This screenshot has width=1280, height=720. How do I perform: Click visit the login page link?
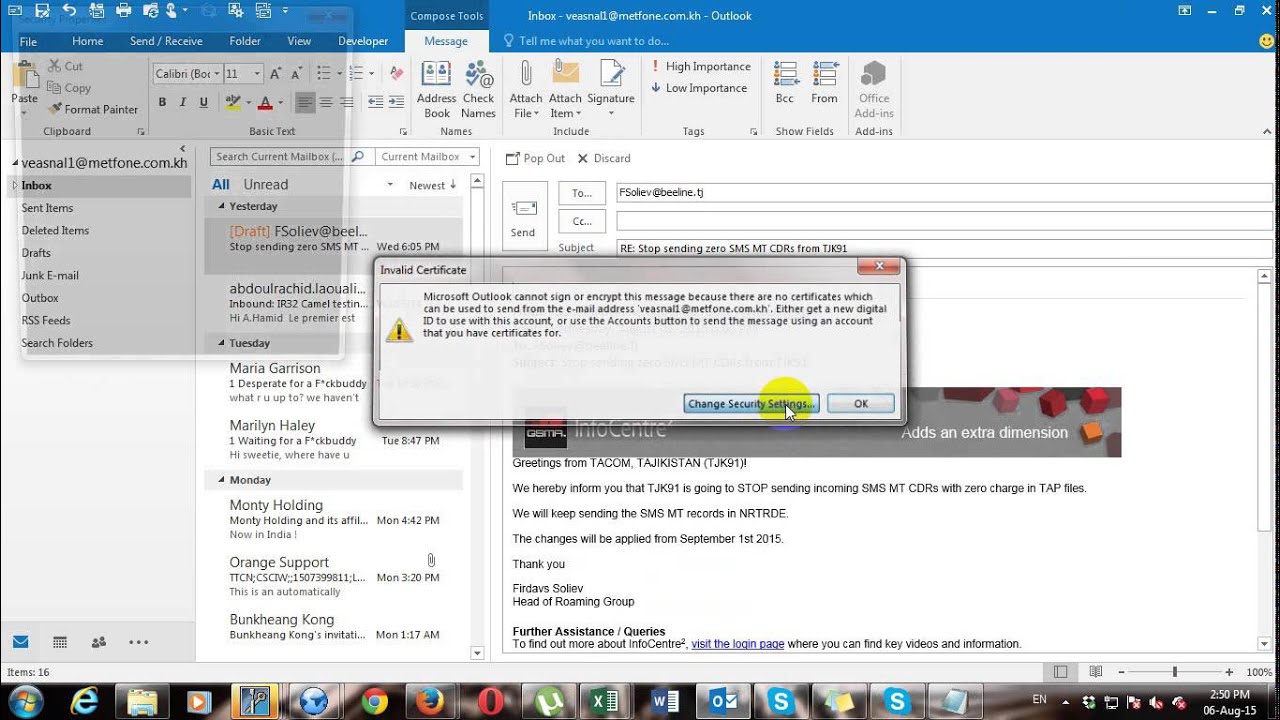click(x=737, y=644)
